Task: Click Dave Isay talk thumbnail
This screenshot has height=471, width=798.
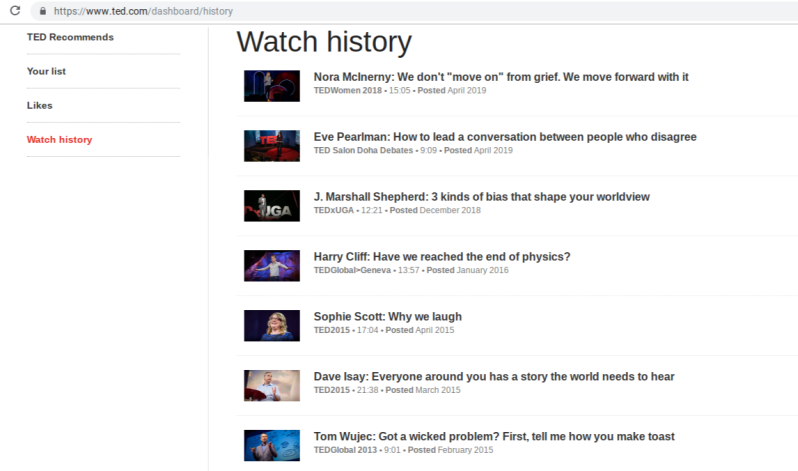Action: [x=272, y=385]
